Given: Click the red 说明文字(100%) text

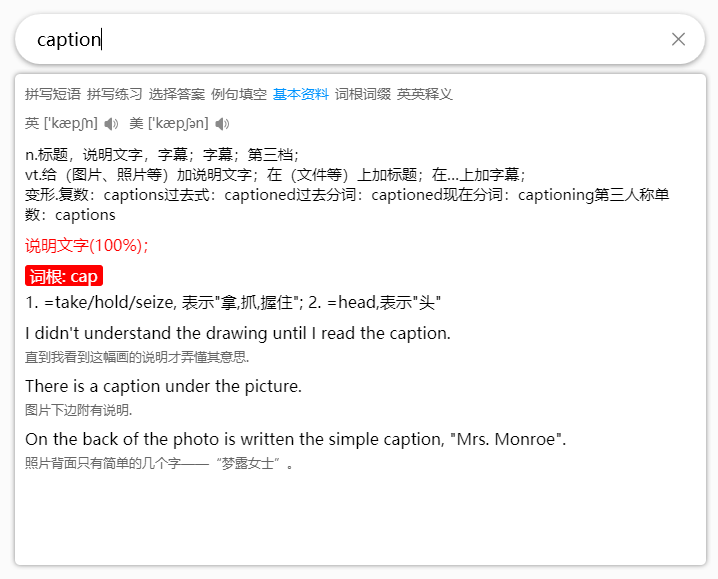Looking at the screenshot, I should pos(86,245).
